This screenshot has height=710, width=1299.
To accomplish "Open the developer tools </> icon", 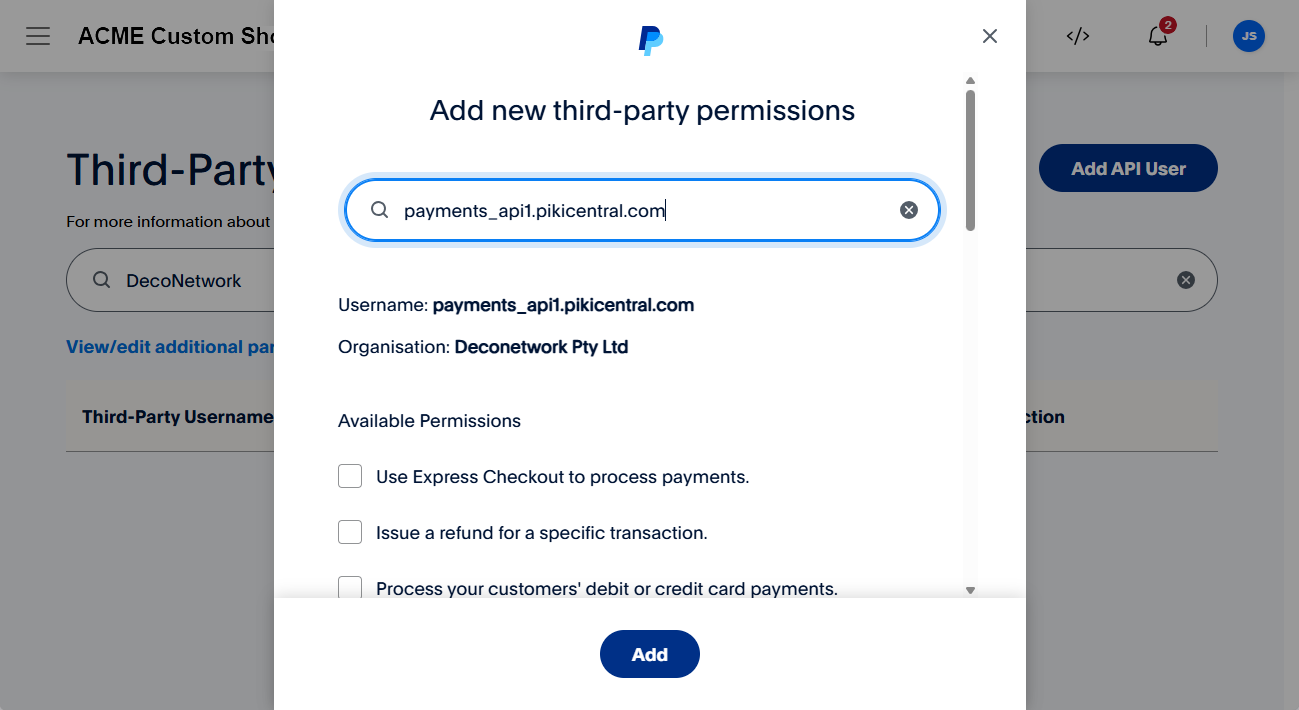I will (1077, 36).
